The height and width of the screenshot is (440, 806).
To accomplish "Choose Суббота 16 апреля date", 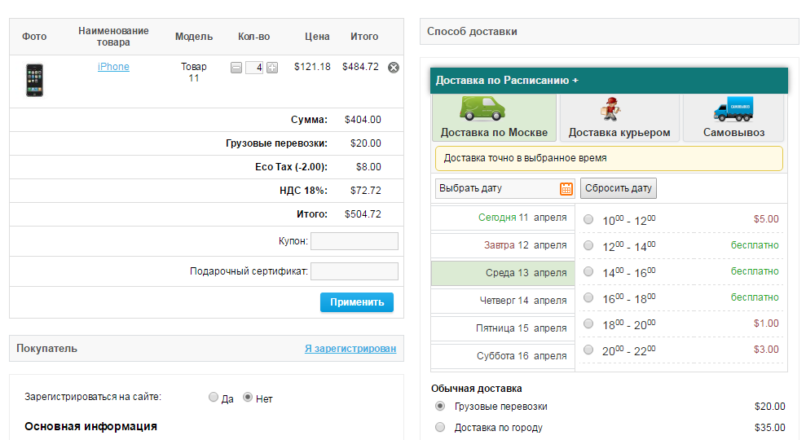I will (502, 356).
